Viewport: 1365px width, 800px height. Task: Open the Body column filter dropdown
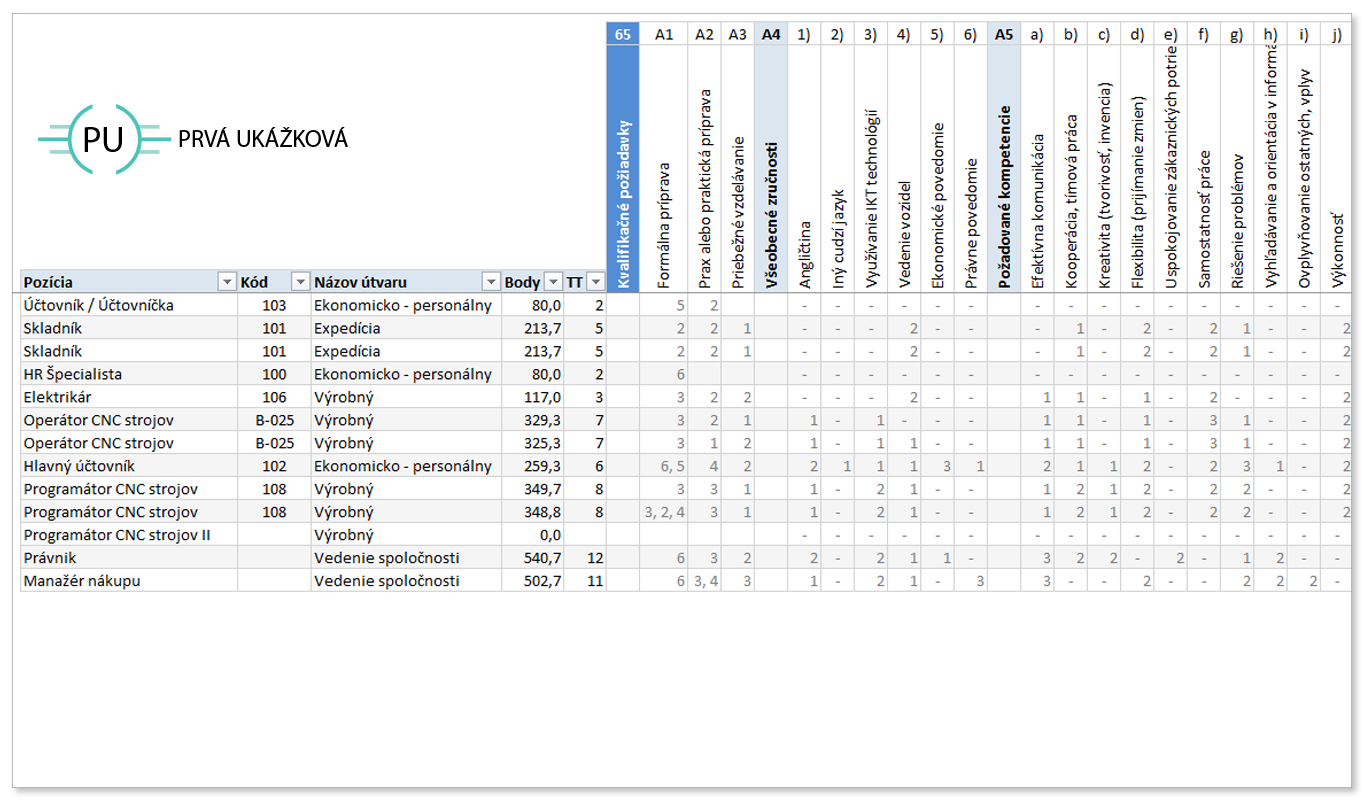tap(553, 282)
